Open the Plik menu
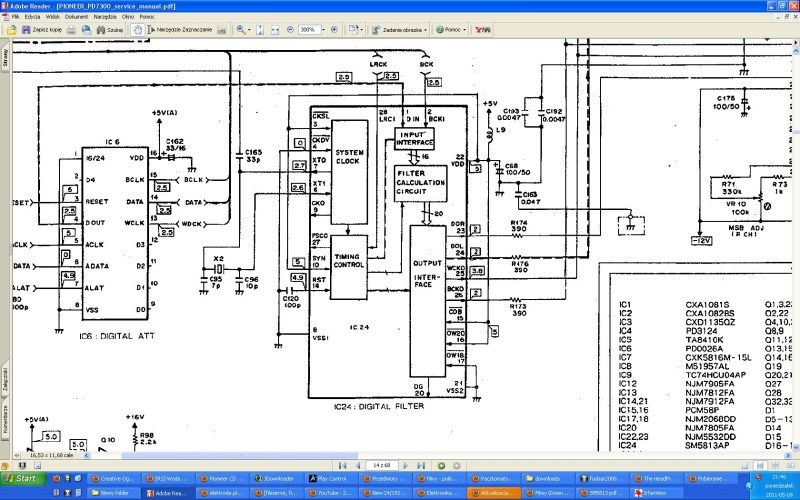Viewport: 800px width, 500px height. pyautogui.click(x=15, y=17)
